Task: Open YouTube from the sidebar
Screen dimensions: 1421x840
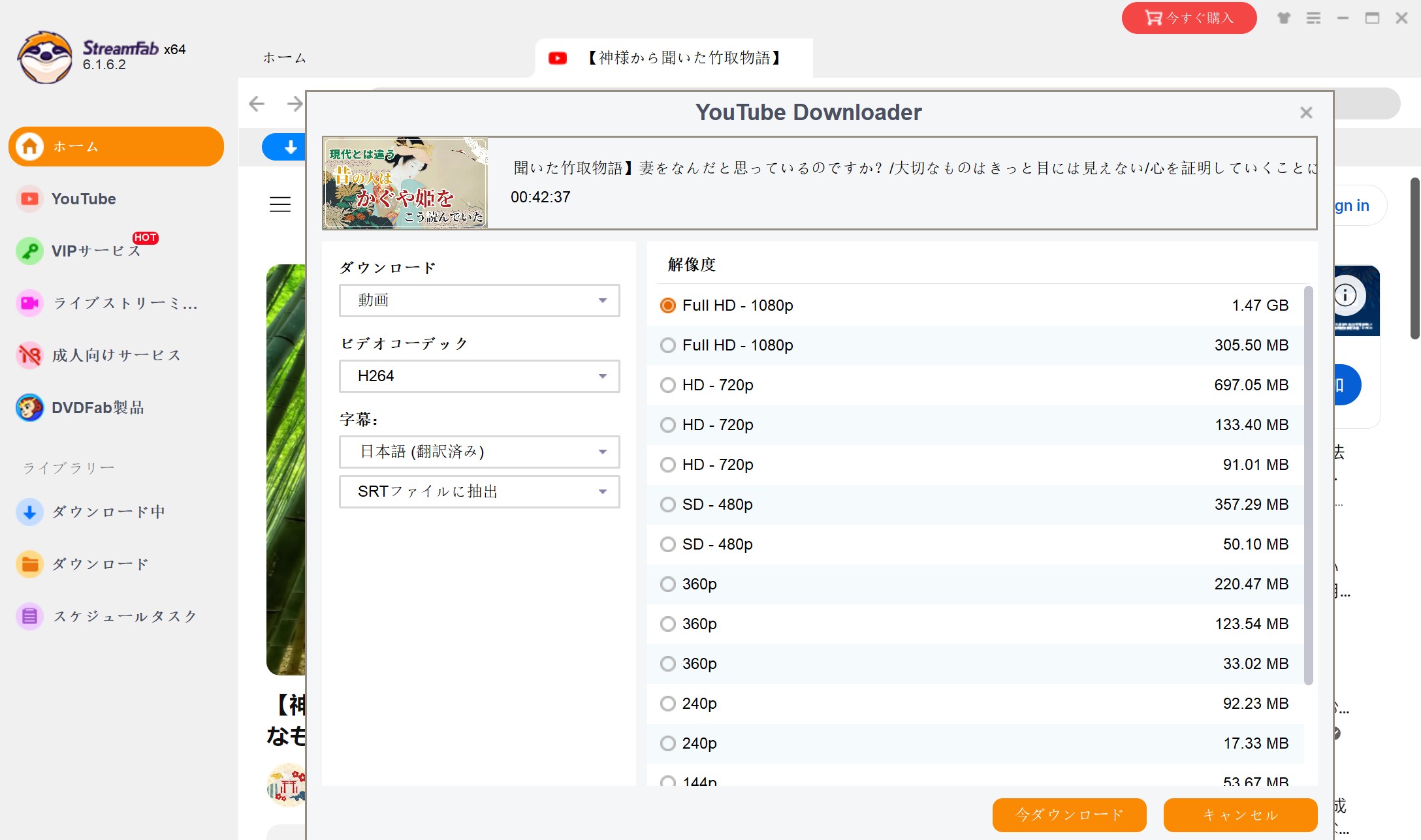Action: 84,199
